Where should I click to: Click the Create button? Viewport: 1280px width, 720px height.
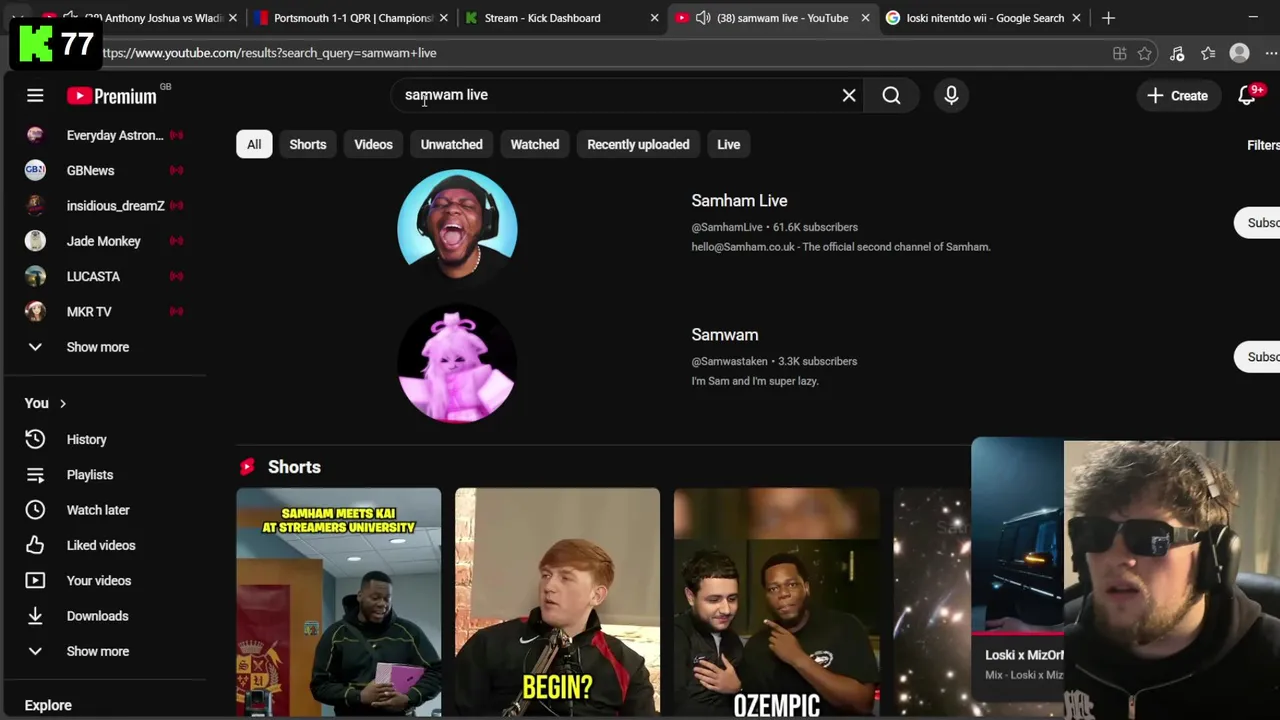click(x=1177, y=95)
